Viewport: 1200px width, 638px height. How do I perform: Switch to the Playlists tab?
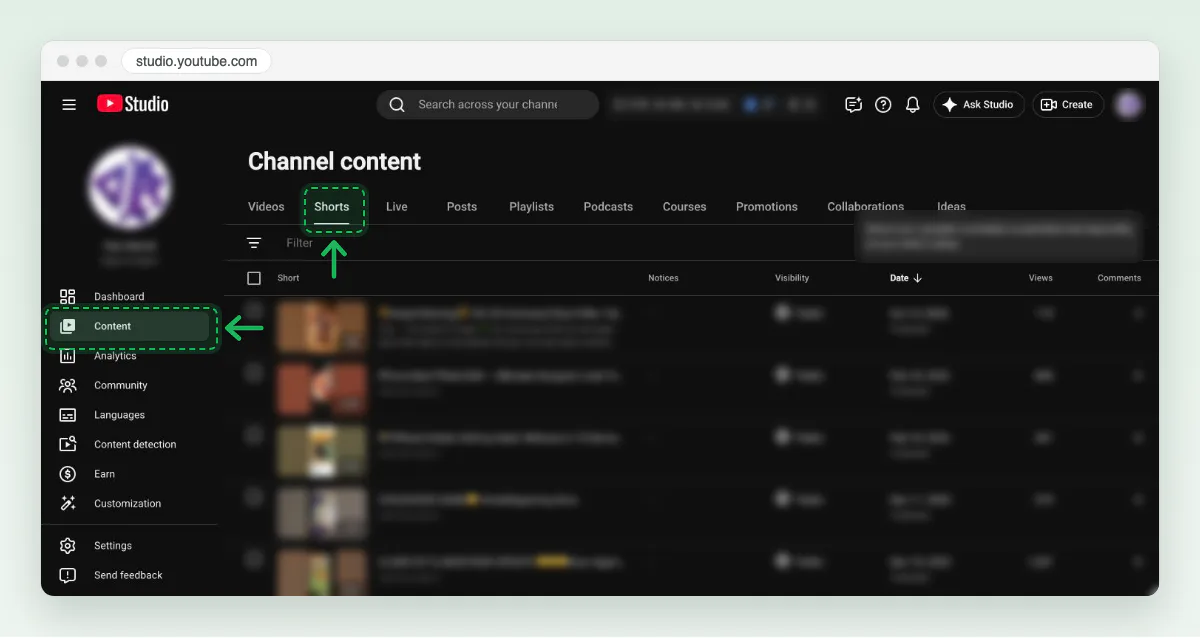[531, 207]
